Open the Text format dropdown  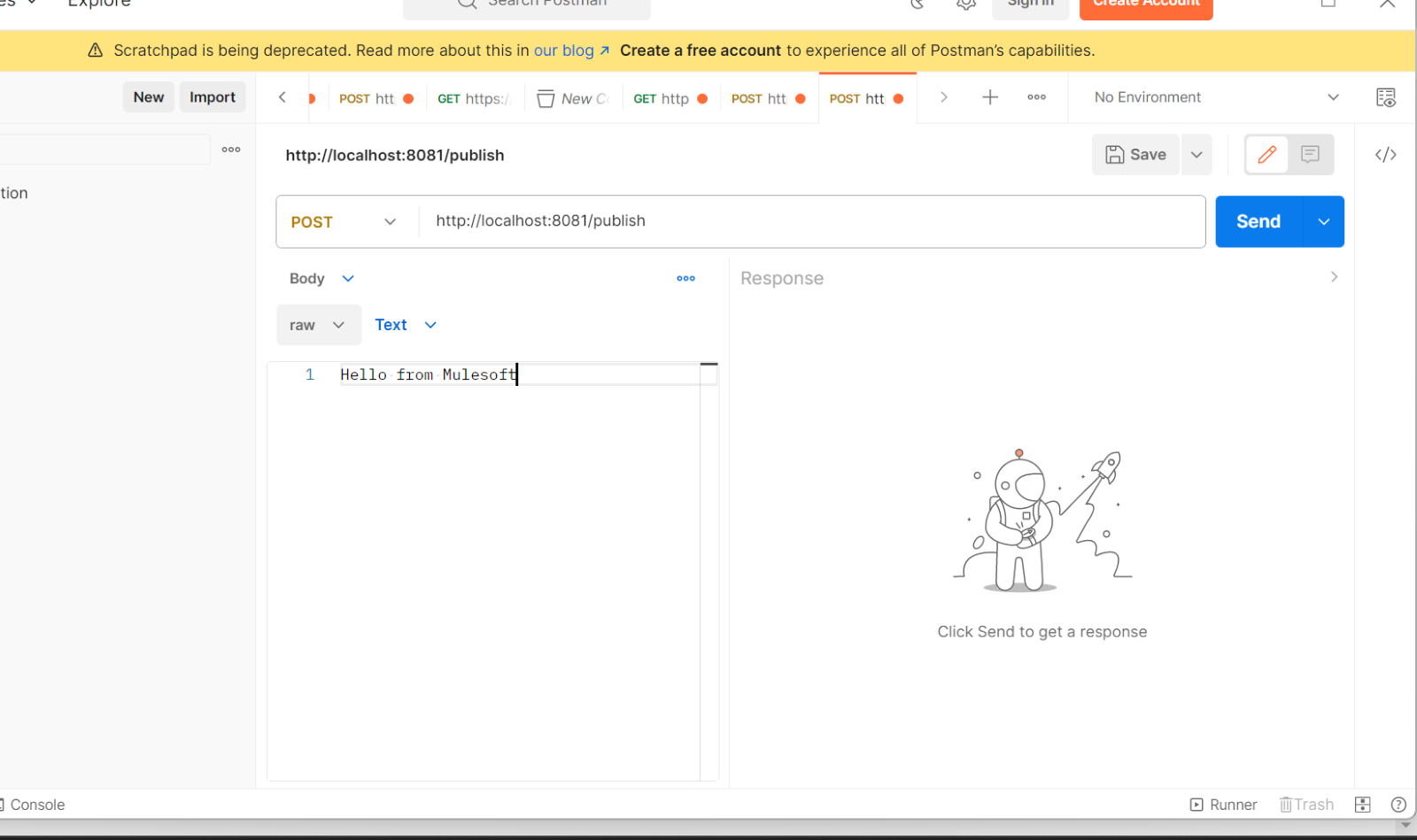pos(406,325)
